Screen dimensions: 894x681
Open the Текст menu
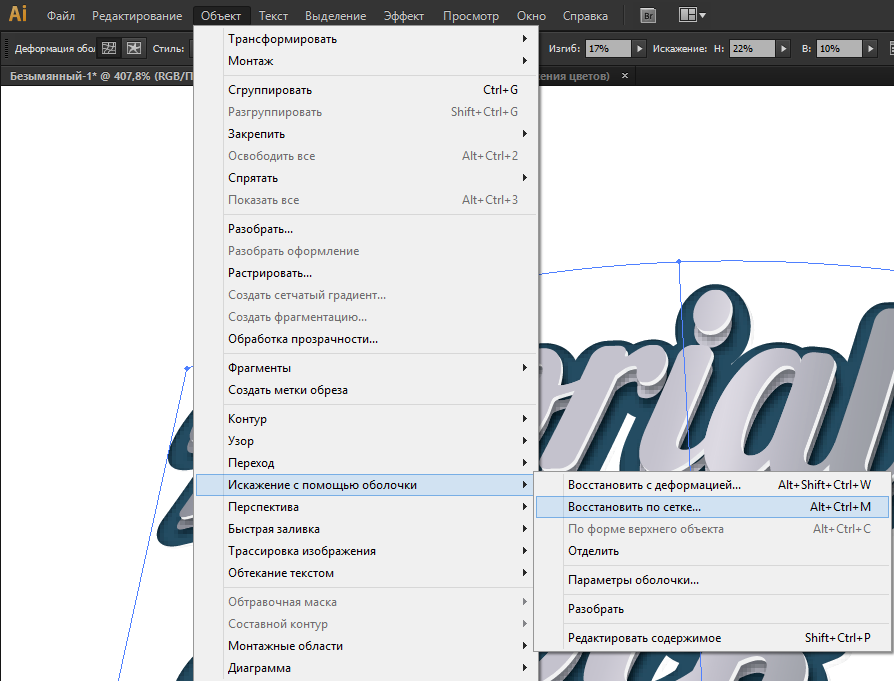[273, 16]
